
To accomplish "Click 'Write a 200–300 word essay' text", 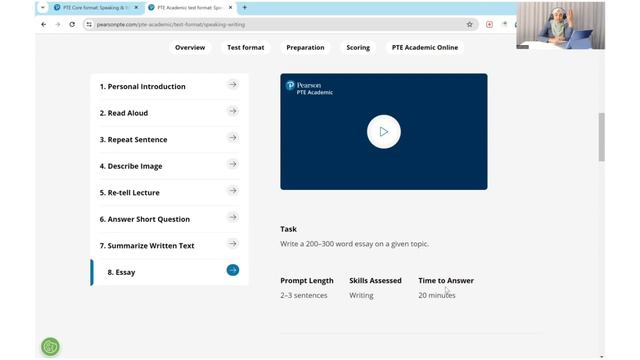I will tap(354, 244).
